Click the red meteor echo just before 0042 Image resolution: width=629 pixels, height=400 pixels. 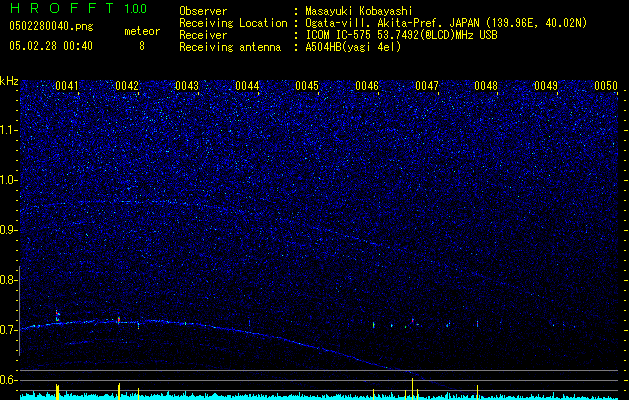[x=119, y=320]
